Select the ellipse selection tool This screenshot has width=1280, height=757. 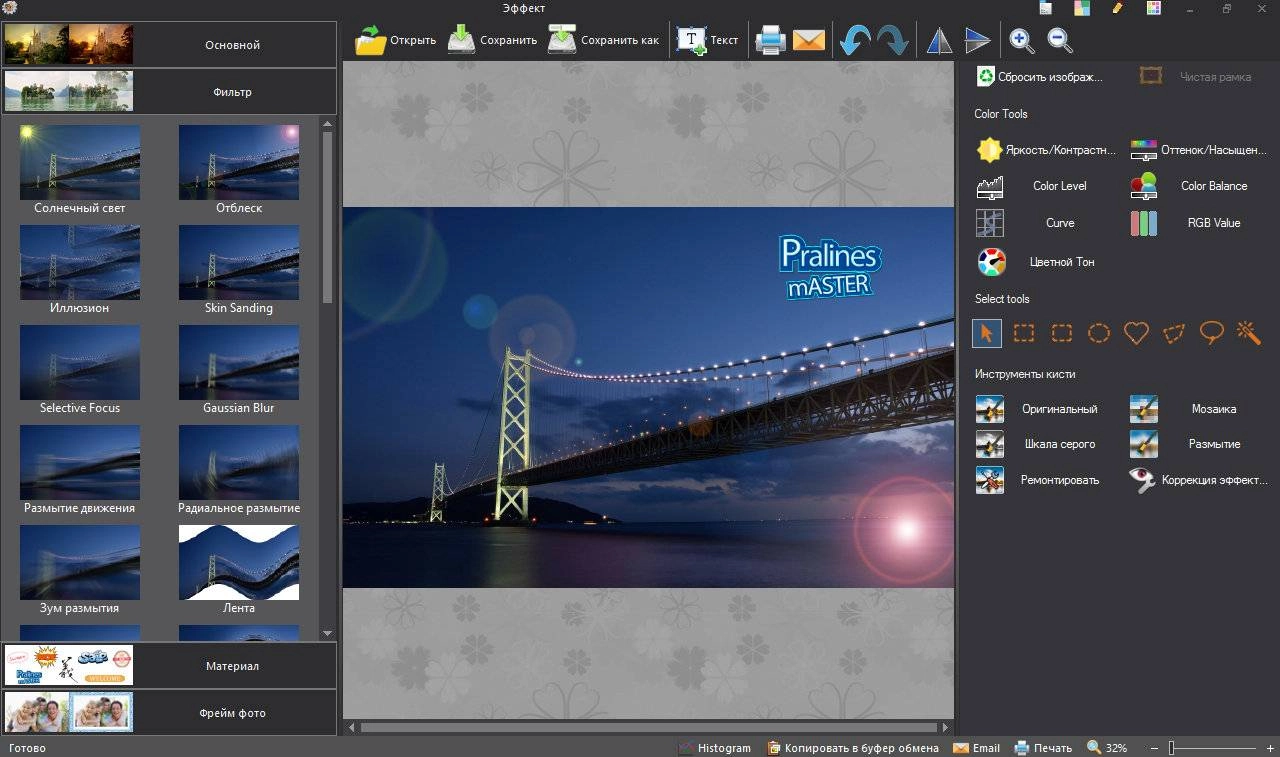click(1099, 333)
